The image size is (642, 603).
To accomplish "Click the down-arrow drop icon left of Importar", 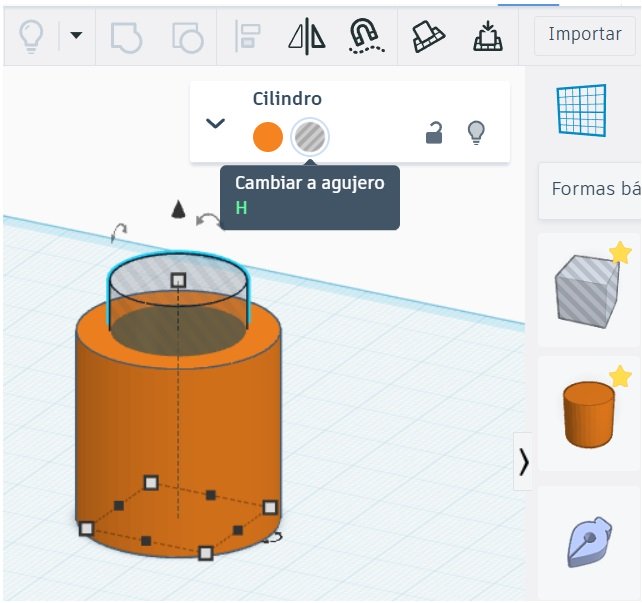I will (x=487, y=36).
